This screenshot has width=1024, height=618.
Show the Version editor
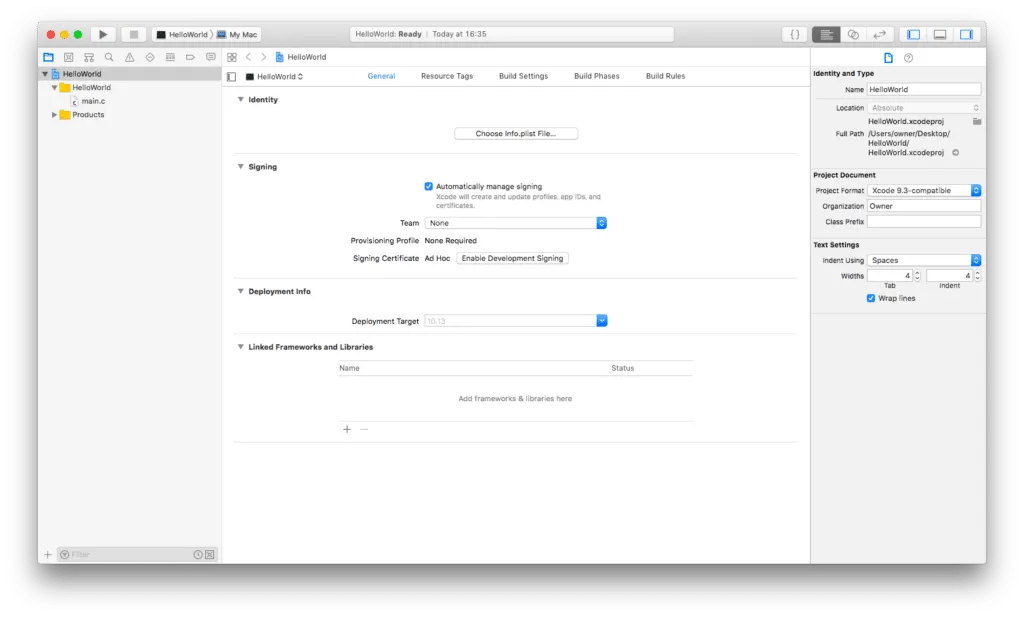(880, 34)
